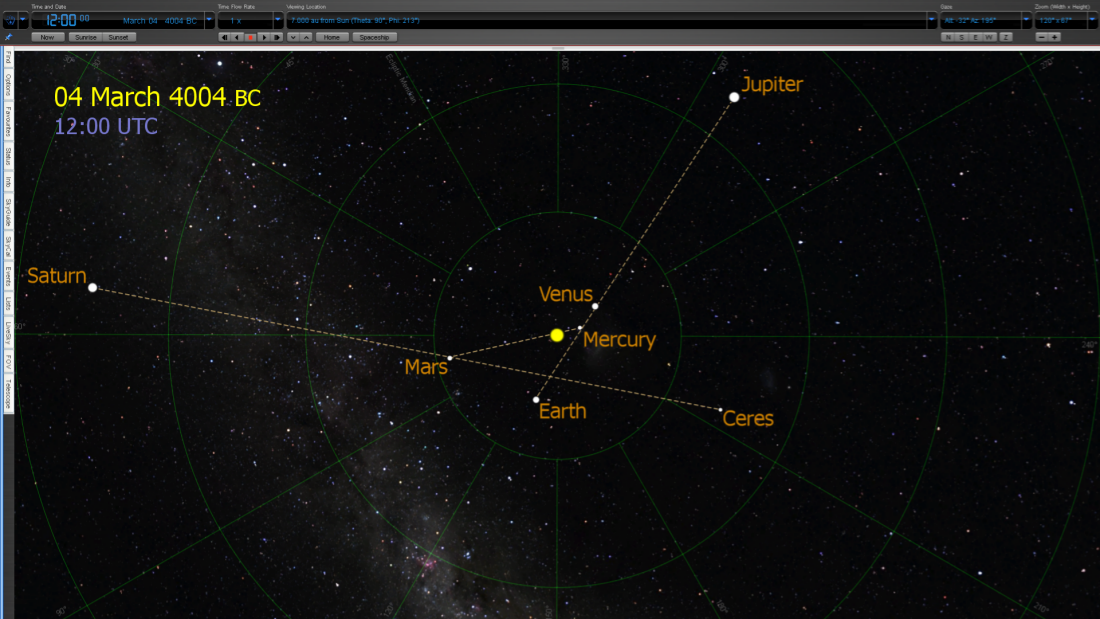
Task: Step time backward one step
Action: [224, 37]
